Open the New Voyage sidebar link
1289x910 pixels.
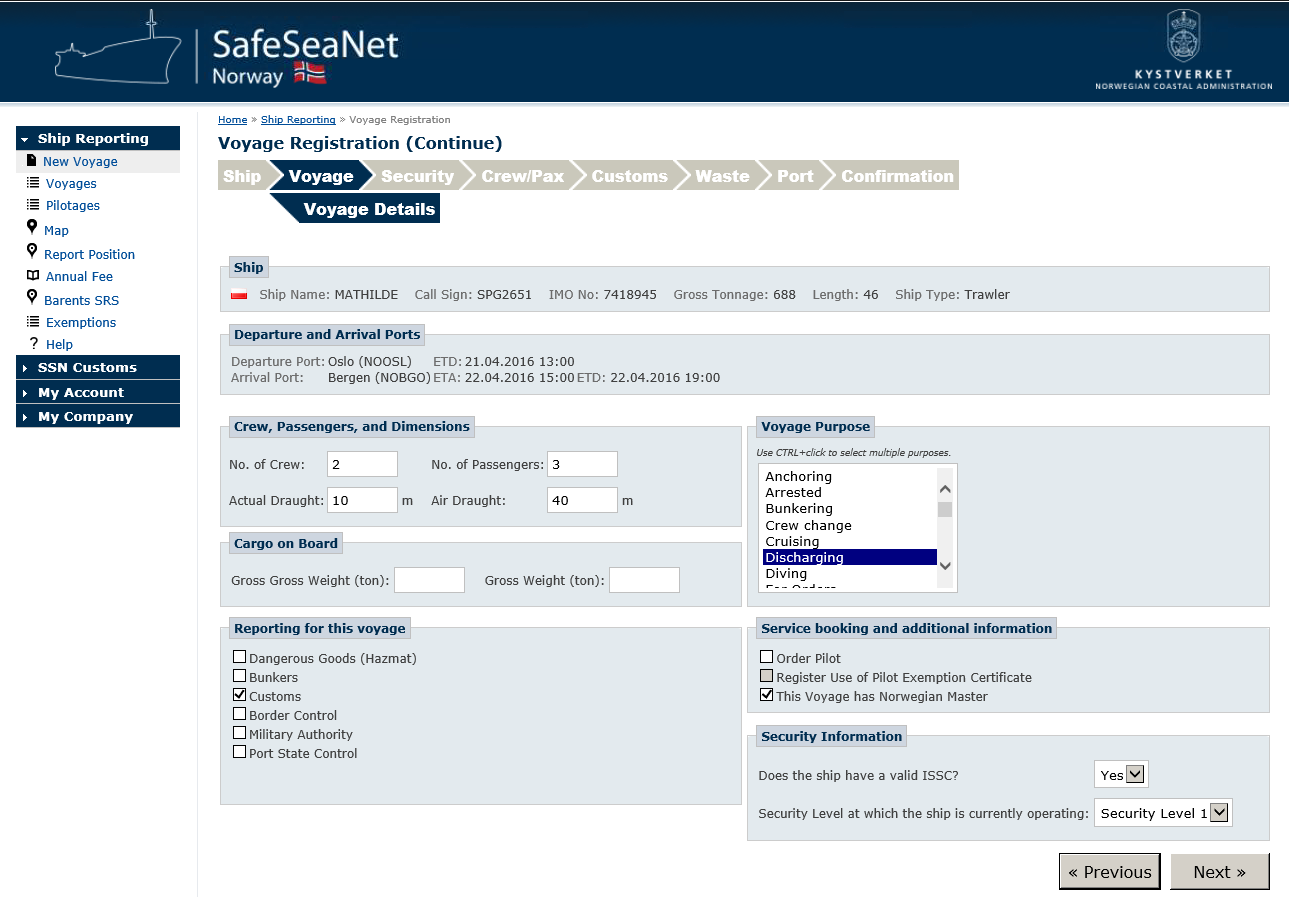(80, 161)
